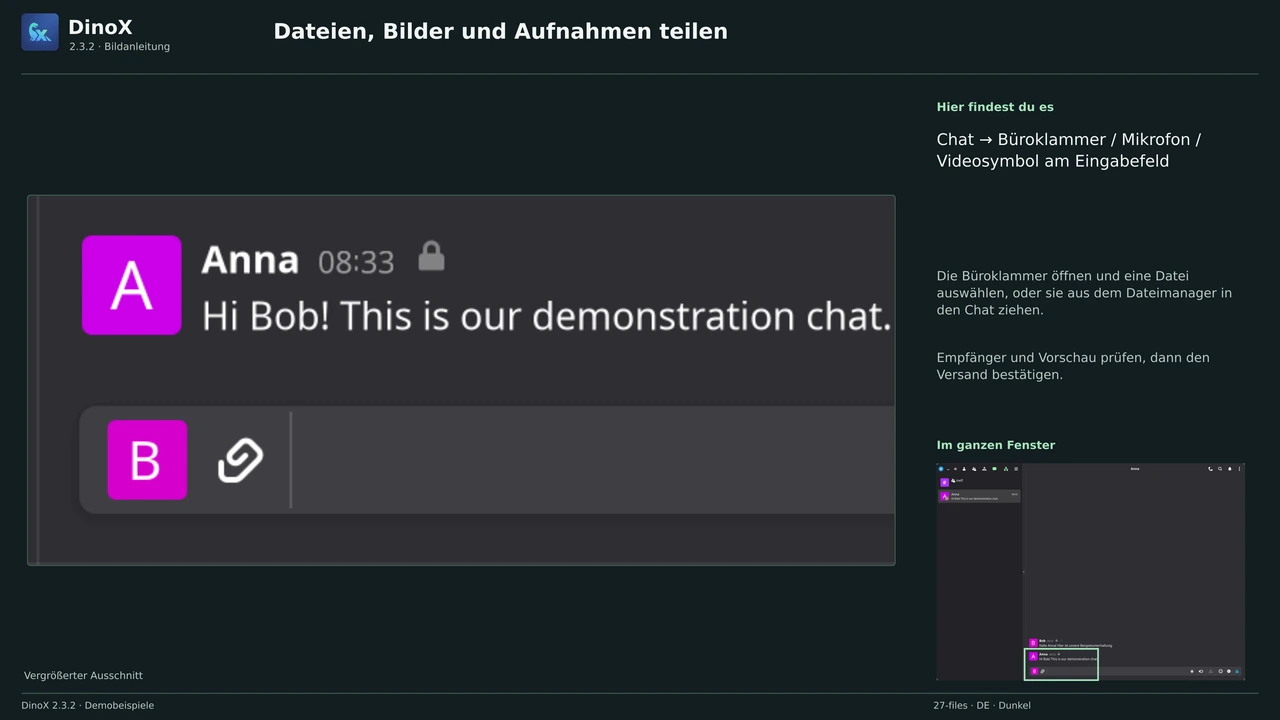Click Anna's magenta 'A' avatar in the enlarged view
The height and width of the screenshot is (720, 1280).
(131, 285)
